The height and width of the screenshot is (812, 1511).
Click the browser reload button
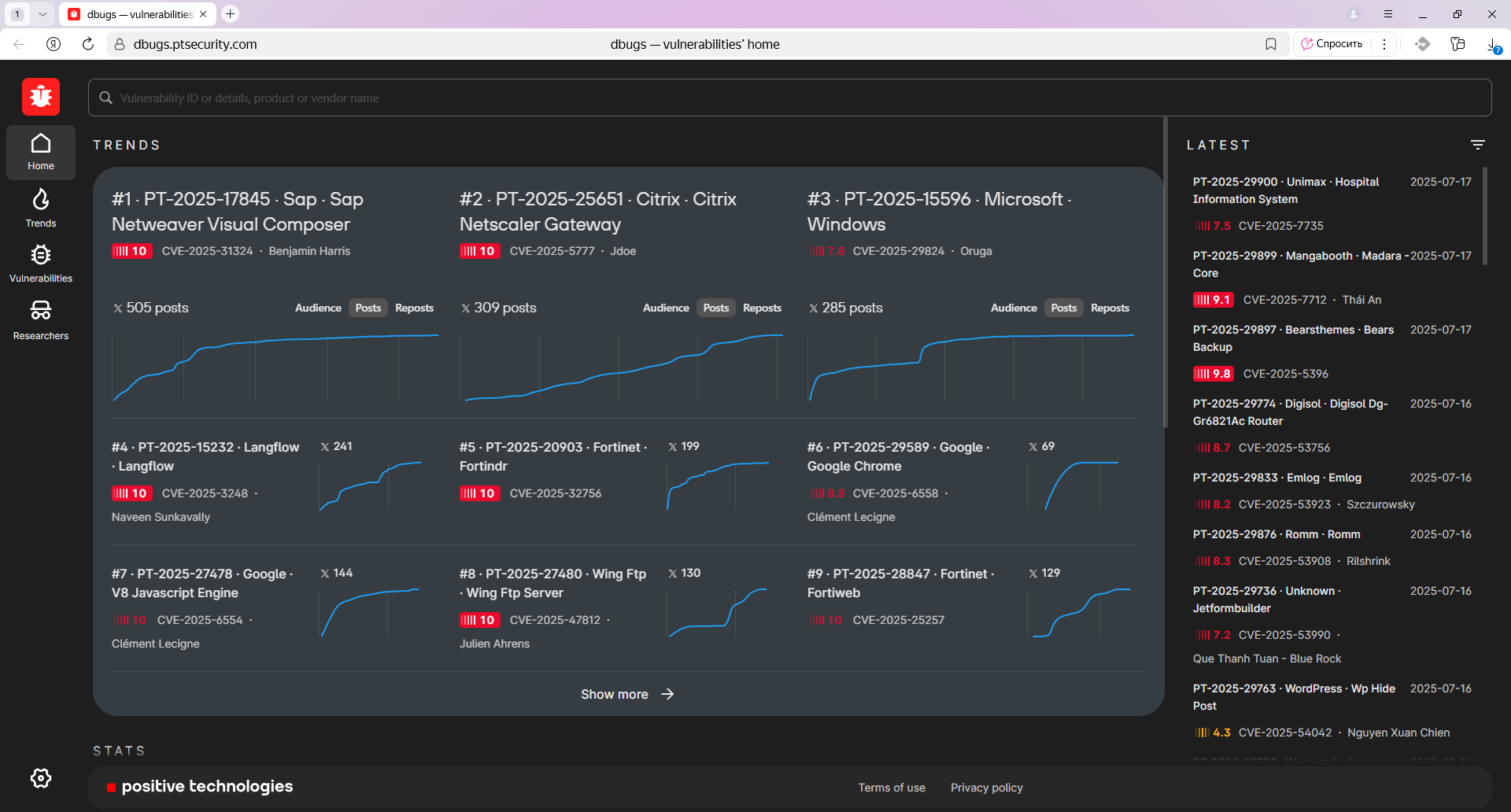(88, 44)
